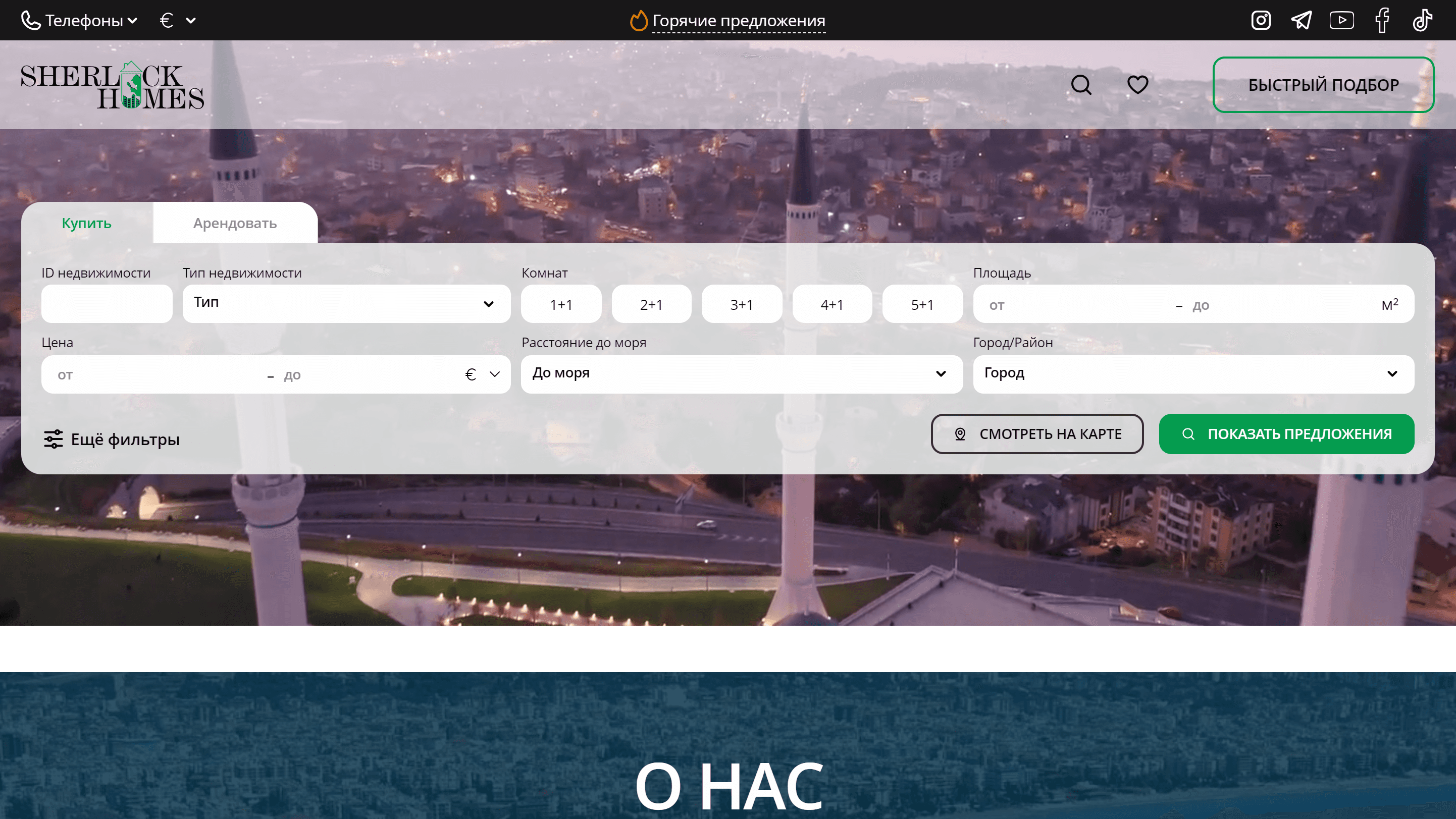Screen dimensions: 1456x819
Task: Open Горячие предложения link
Action: (738, 20)
